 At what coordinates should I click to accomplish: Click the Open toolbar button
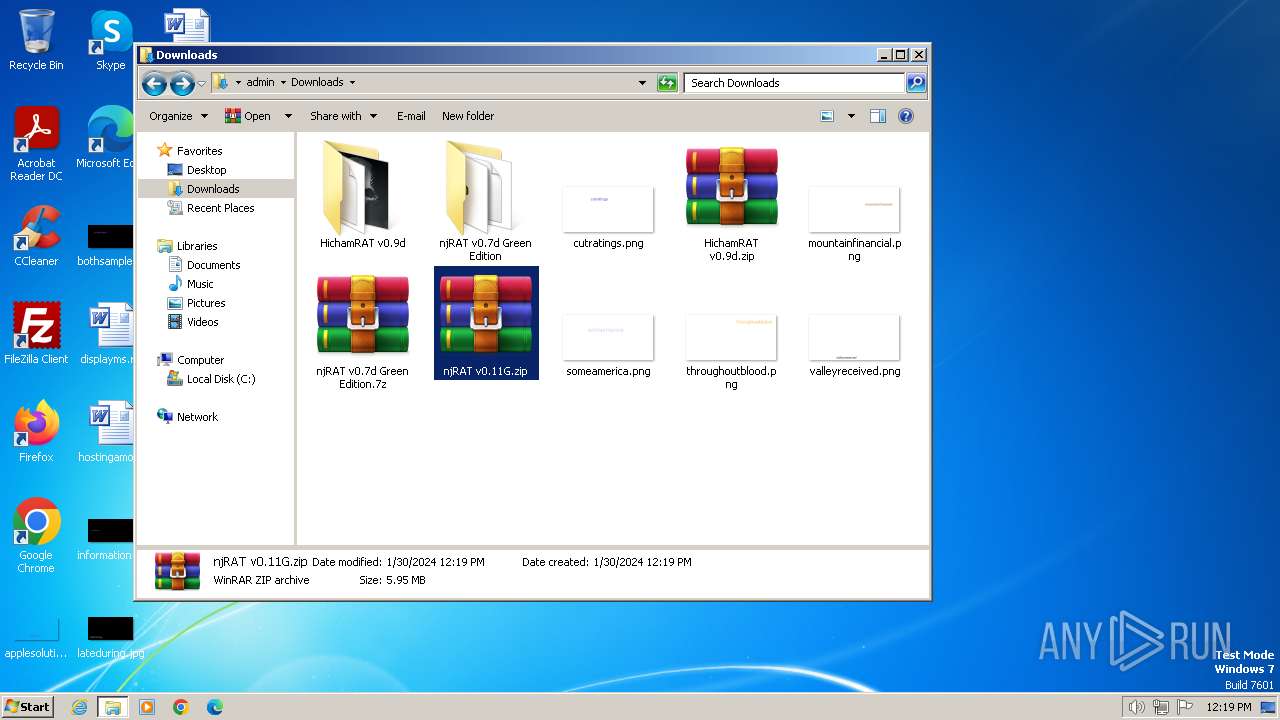248,116
